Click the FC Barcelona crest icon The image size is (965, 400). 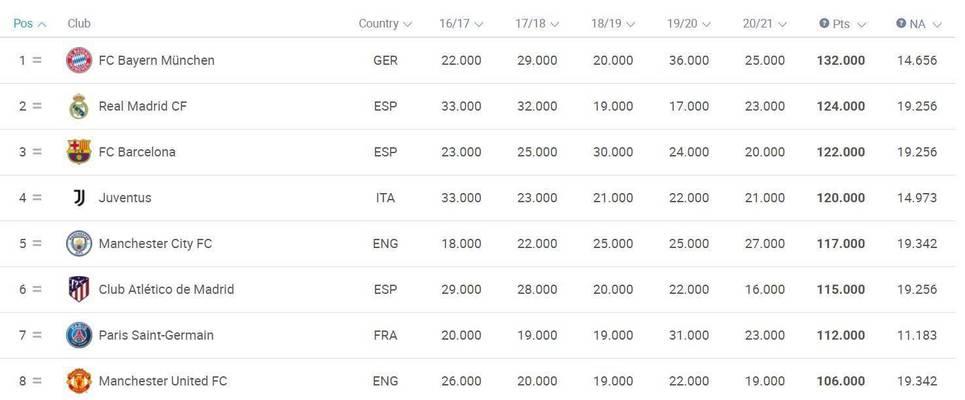coord(79,151)
